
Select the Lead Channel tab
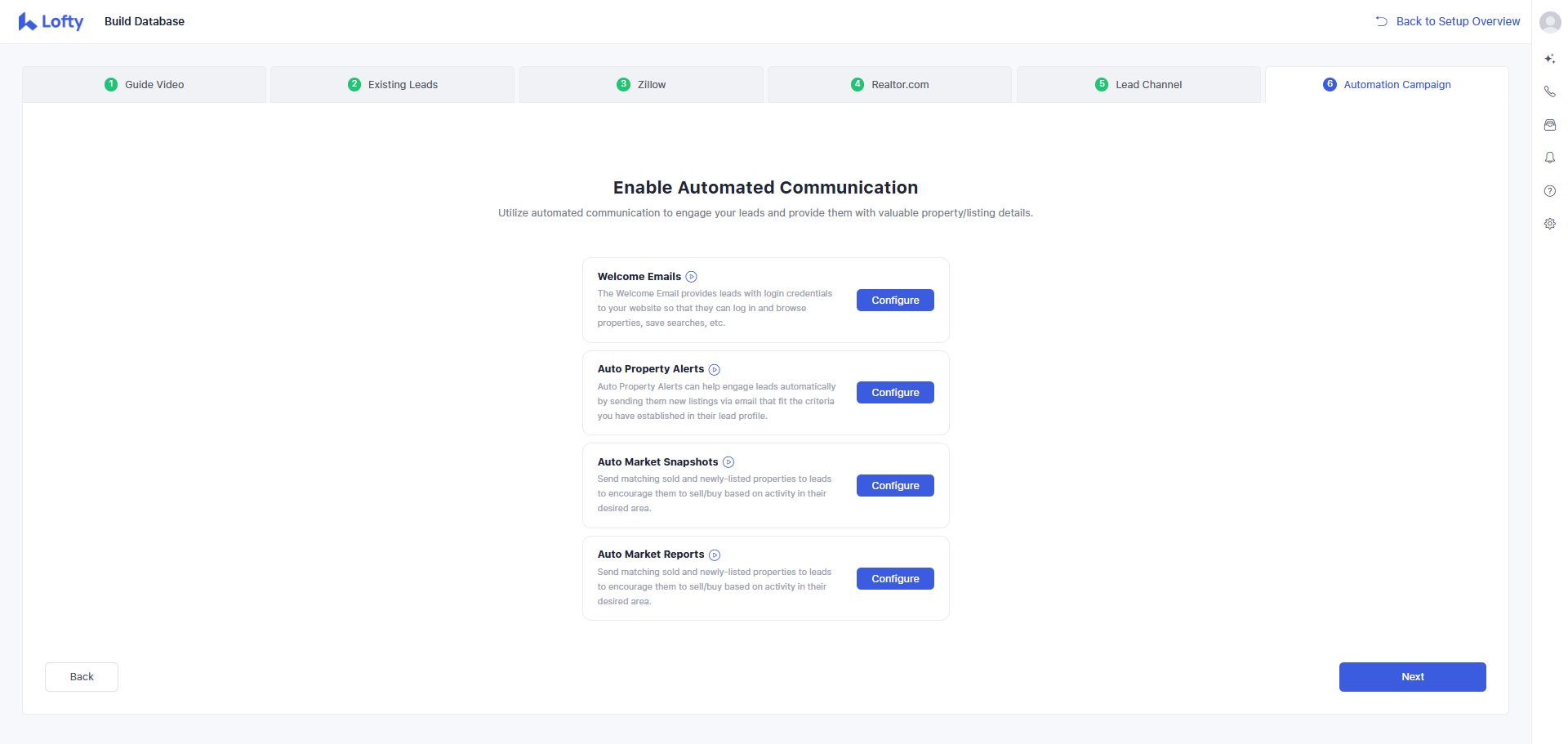[1138, 85]
